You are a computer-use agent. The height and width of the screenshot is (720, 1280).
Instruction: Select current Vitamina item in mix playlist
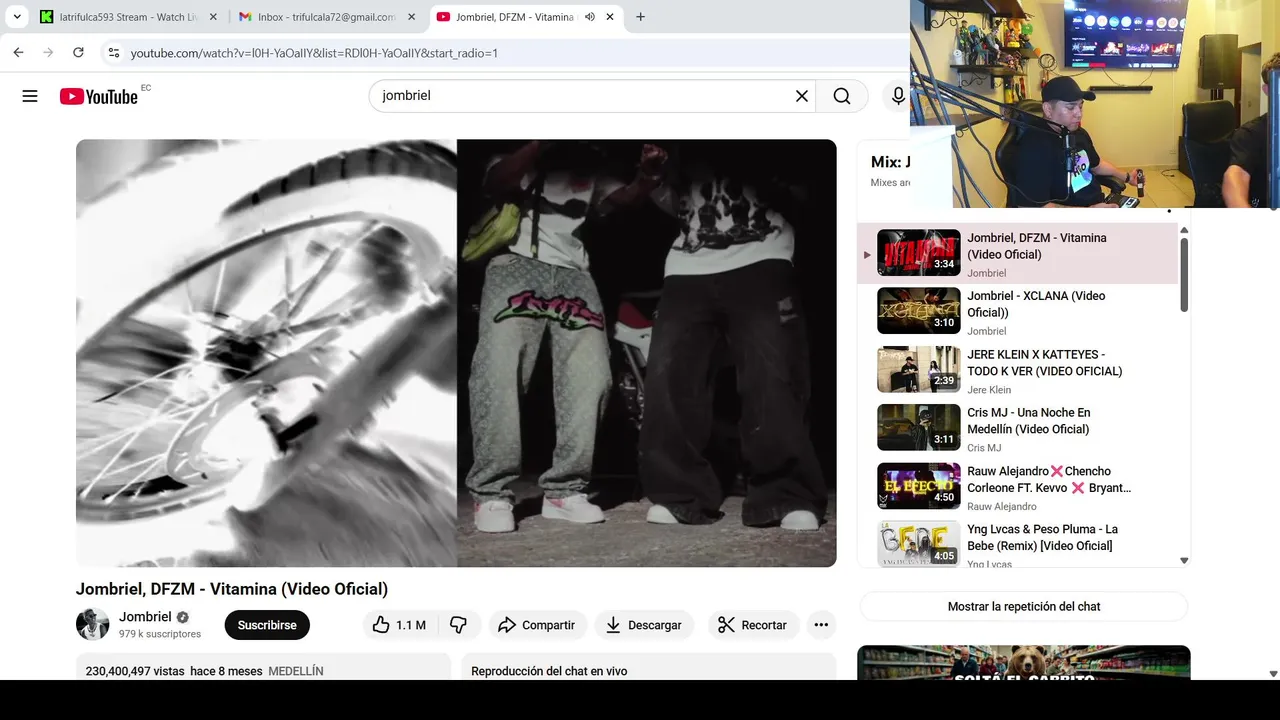point(1018,254)
